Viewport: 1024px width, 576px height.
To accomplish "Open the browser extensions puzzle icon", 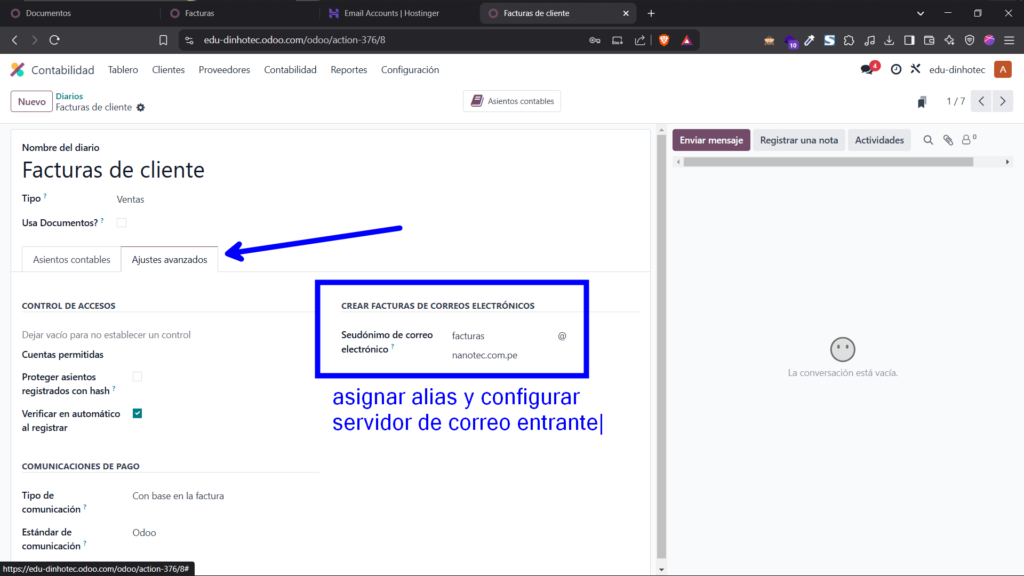I will click(849, 40).
